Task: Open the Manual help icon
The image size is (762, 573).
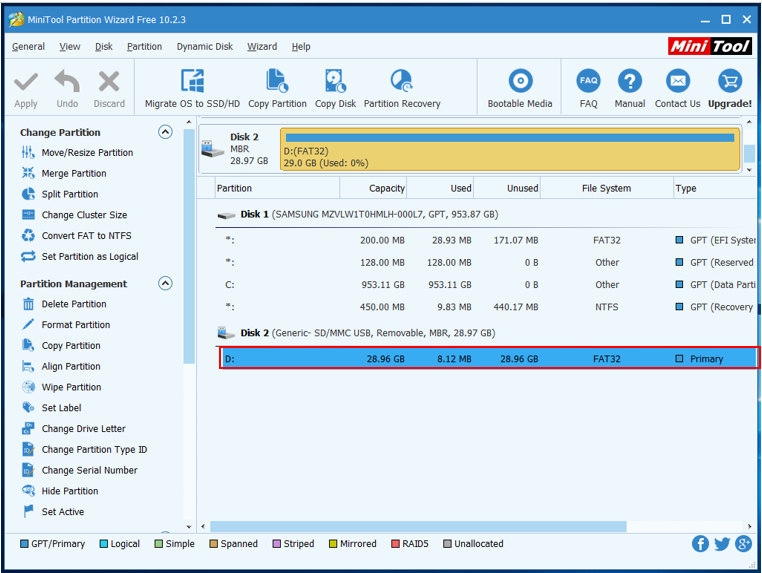Action: tap(630, 81)
